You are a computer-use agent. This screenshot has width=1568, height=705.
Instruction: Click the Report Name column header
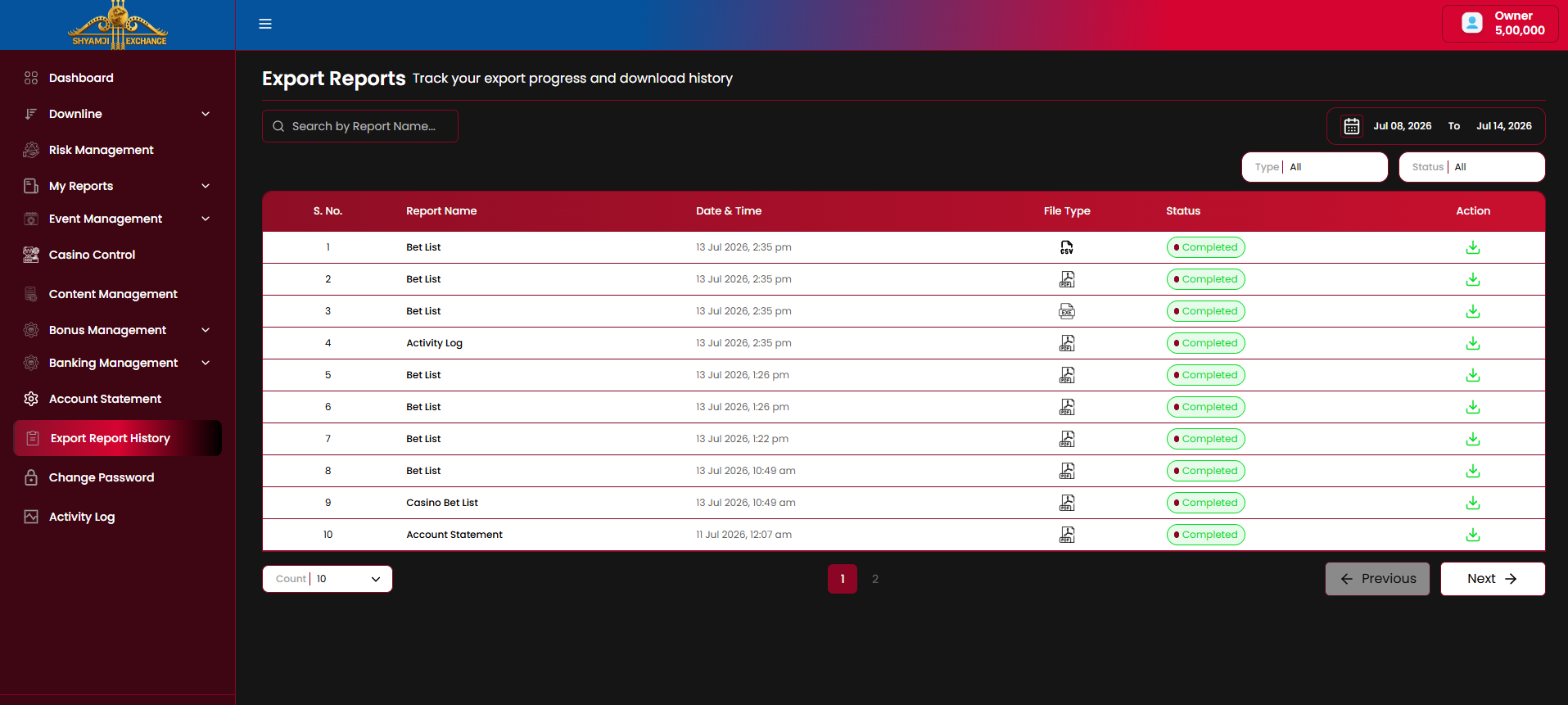441,211
